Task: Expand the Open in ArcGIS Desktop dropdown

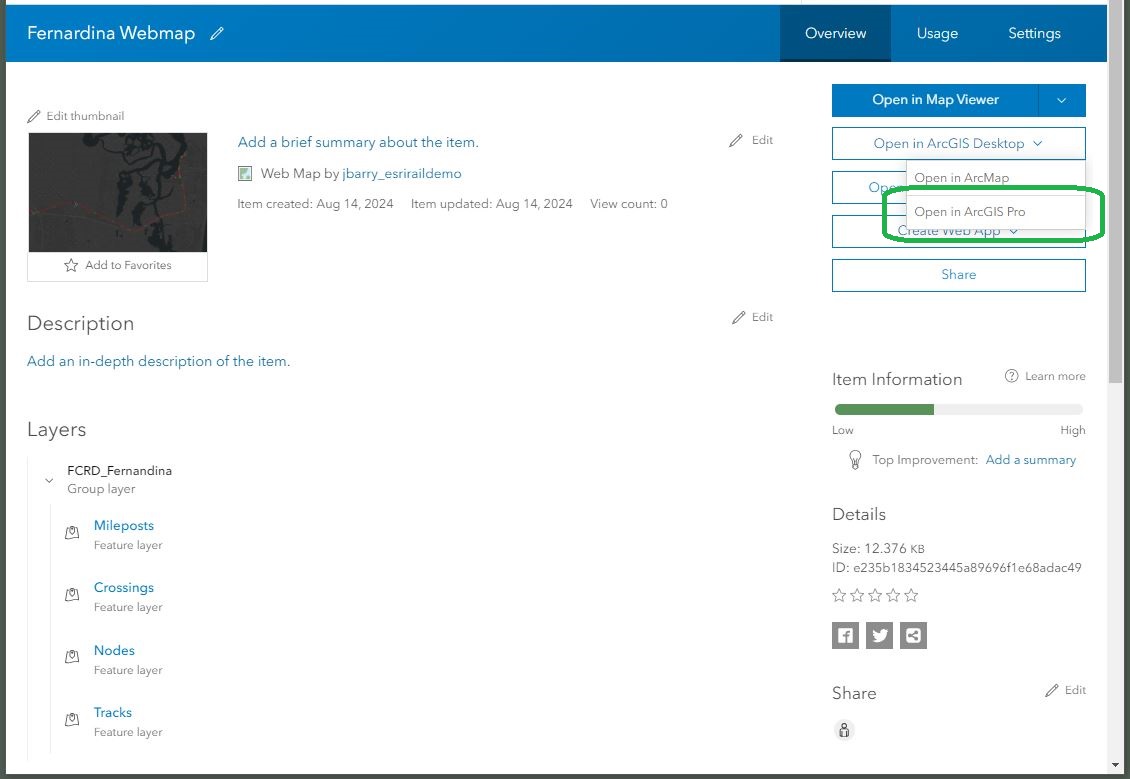Action: (x=958, y=143)
